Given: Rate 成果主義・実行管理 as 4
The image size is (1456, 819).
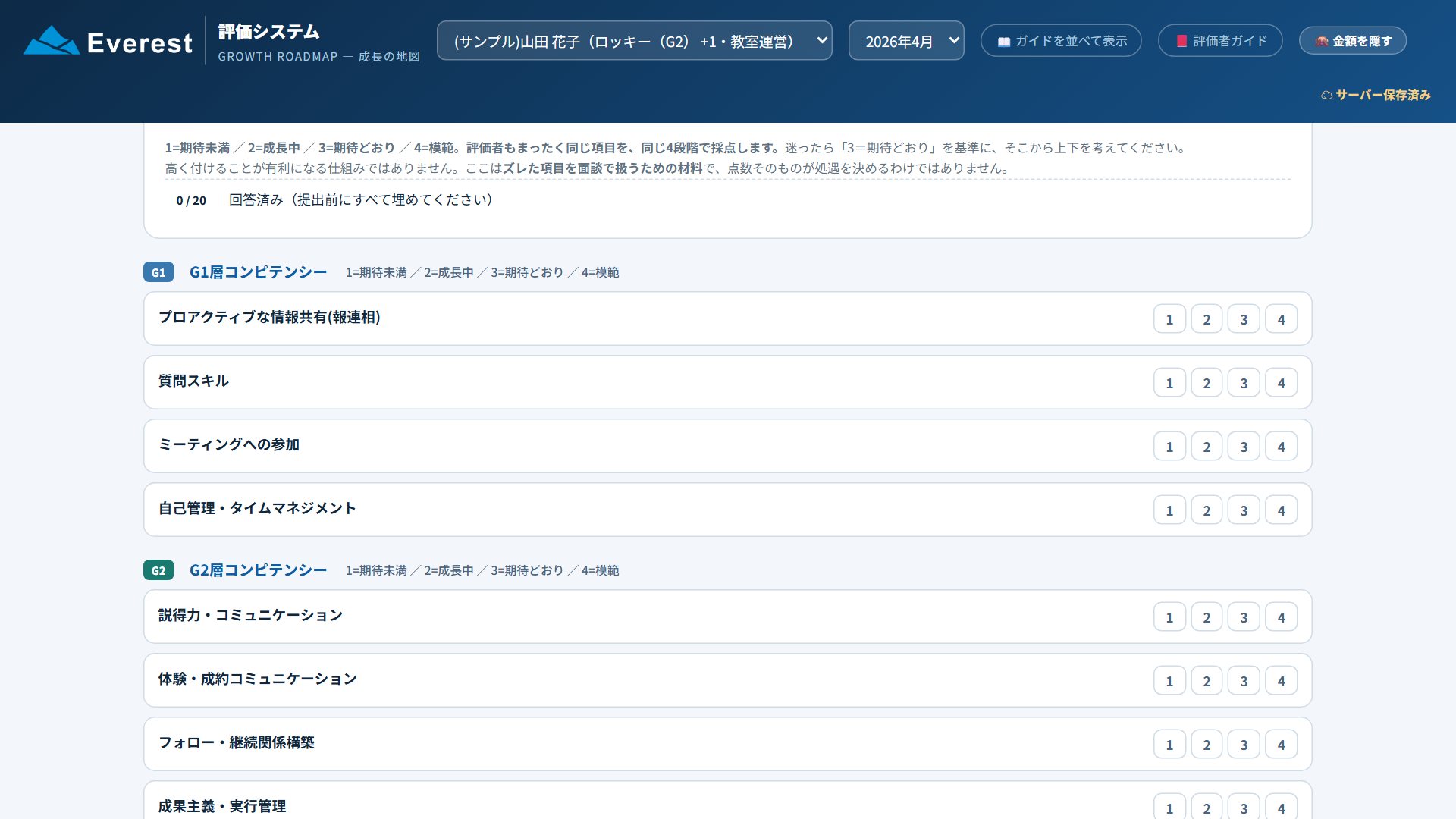Looking at the screenshot, I should (x=1282, y=807).
